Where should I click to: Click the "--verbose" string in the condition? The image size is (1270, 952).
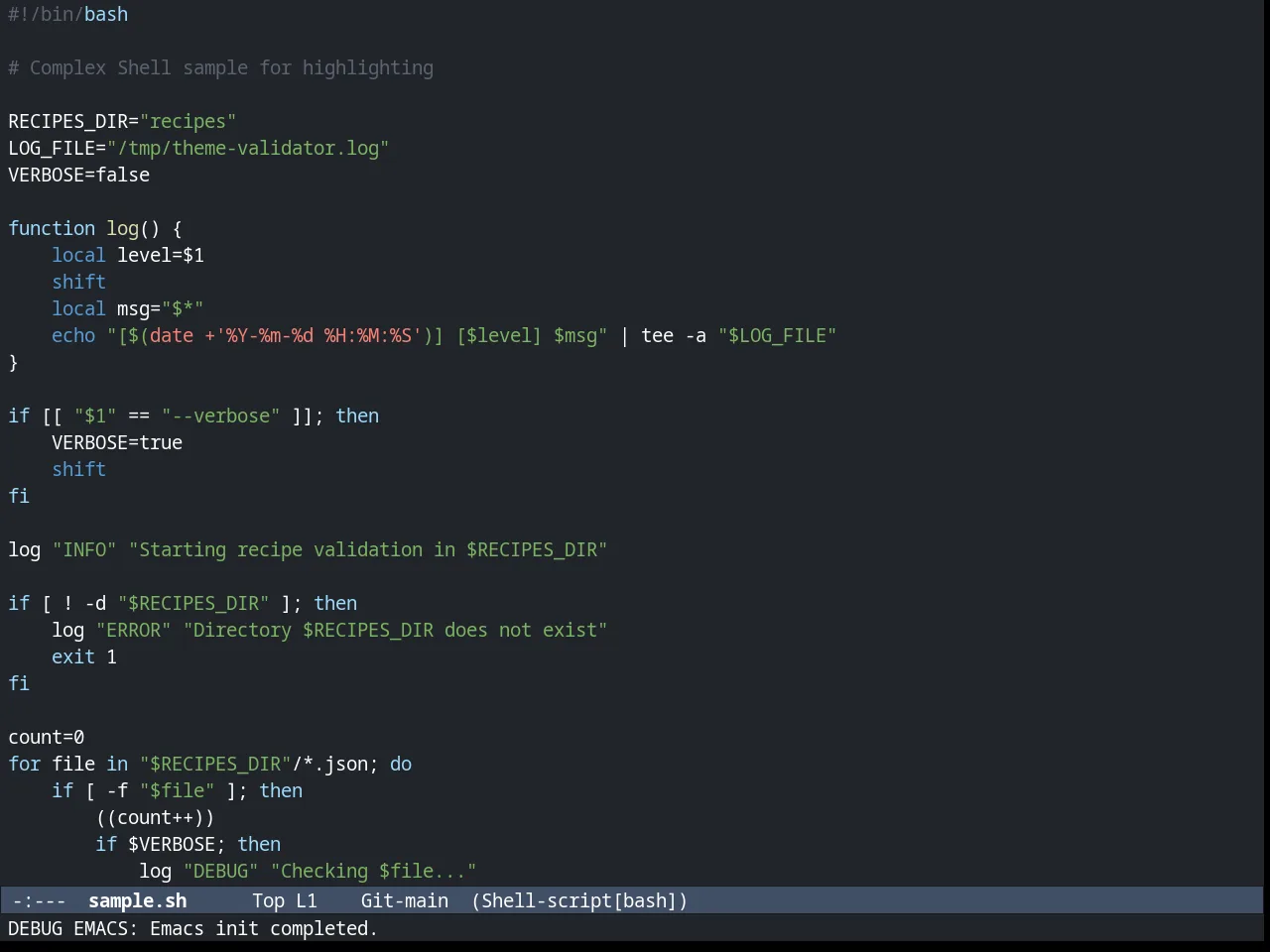(x=220, y=416)
